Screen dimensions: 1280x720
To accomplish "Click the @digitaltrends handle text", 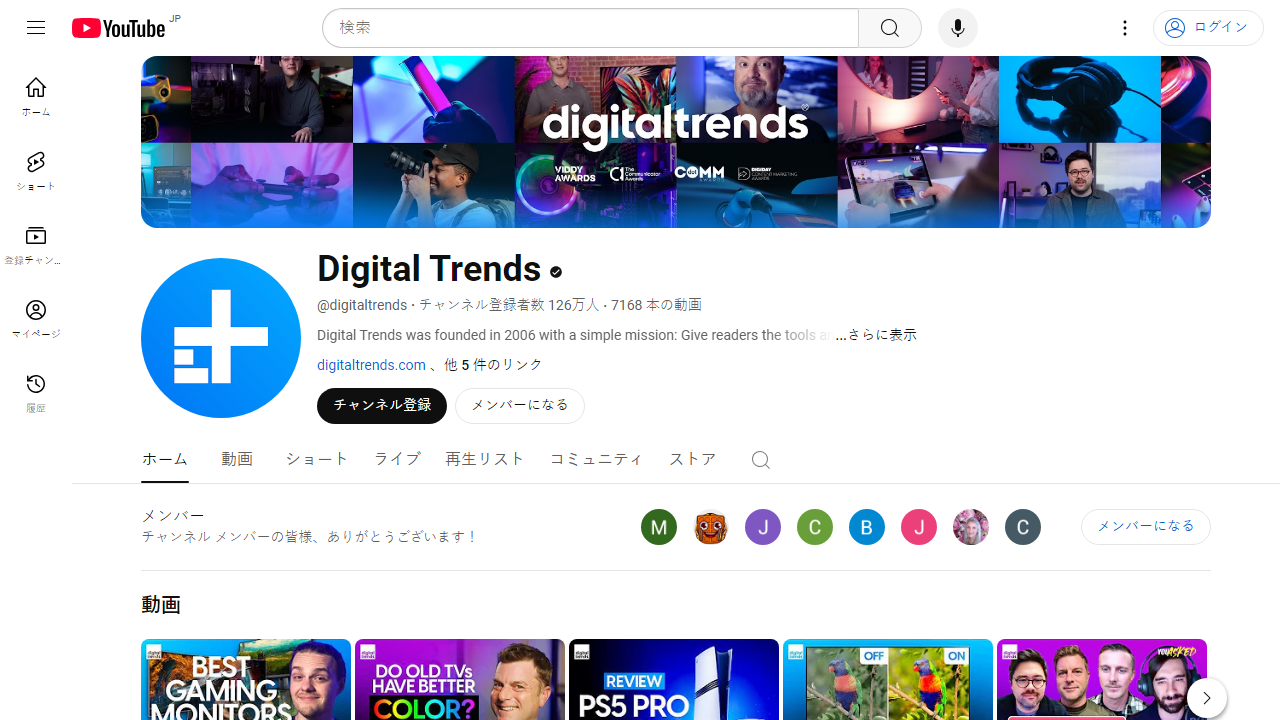I will tap(362, 305).
